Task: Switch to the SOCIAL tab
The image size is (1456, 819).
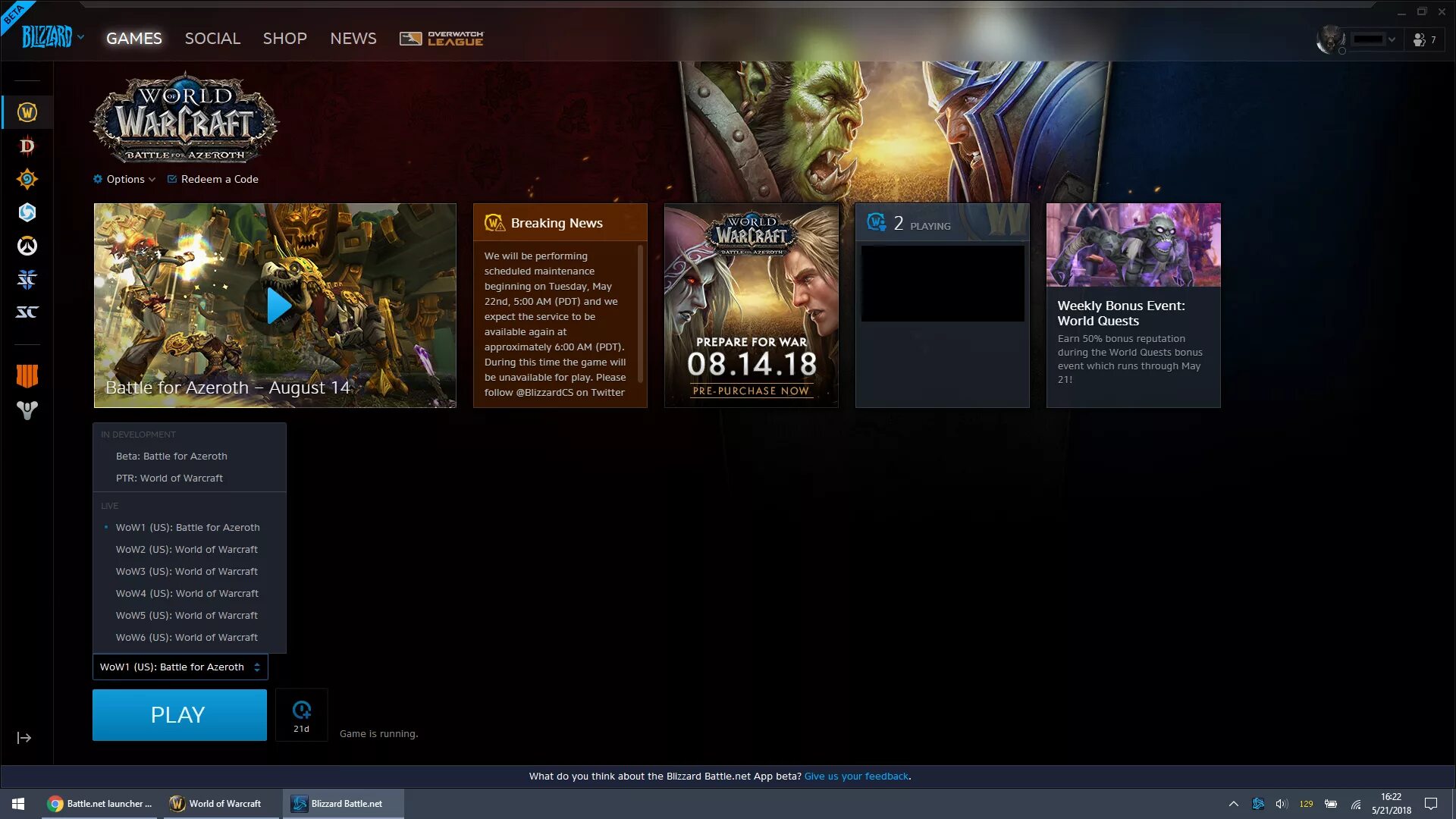Action: click(212, 38)
